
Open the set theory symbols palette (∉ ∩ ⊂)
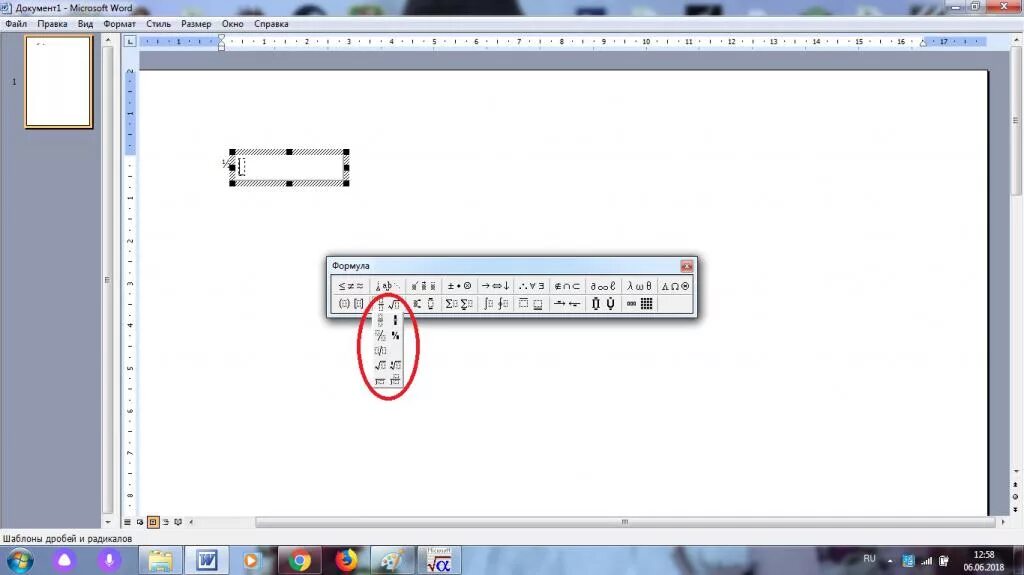click(567, 286)
